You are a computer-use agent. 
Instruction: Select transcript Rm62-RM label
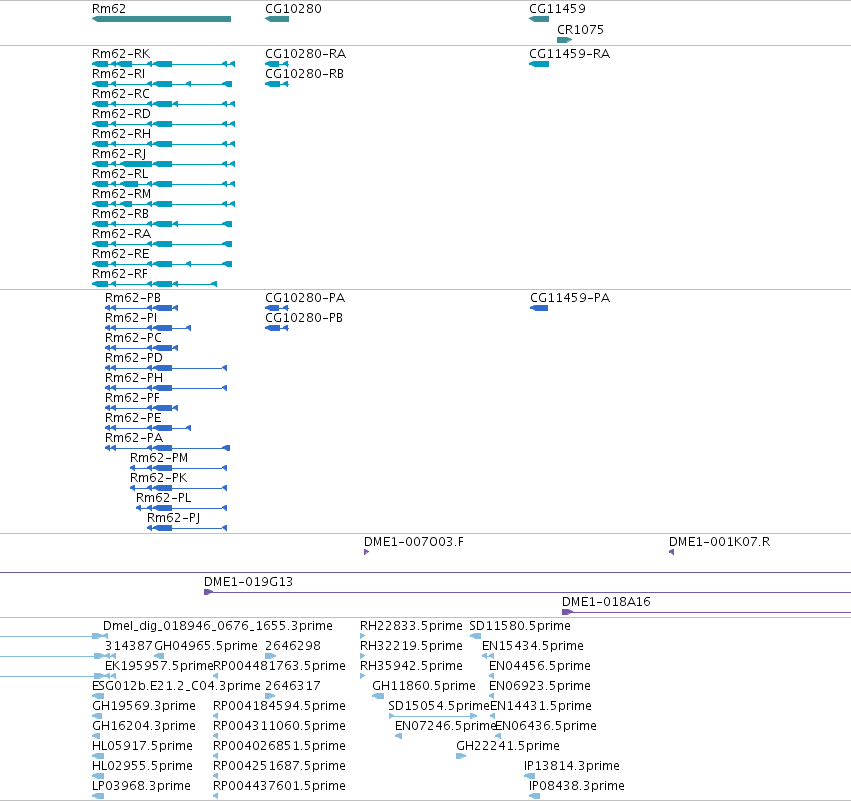point(122,194)
